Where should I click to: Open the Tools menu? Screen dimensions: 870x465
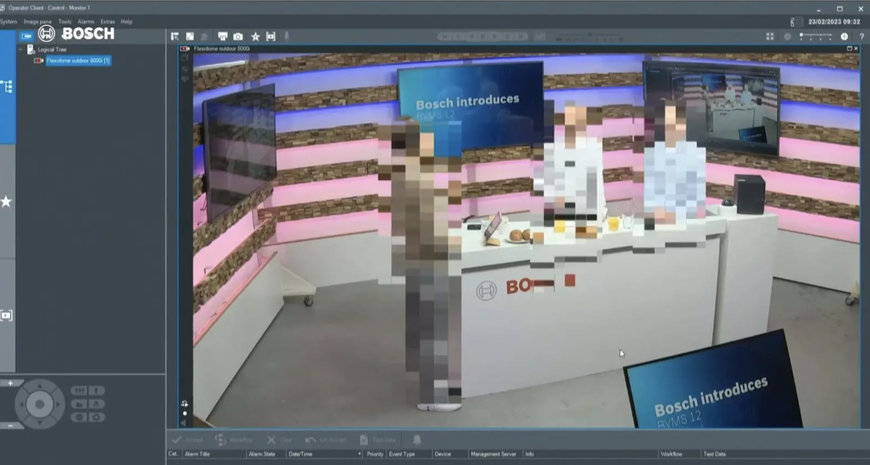(65, 22)
